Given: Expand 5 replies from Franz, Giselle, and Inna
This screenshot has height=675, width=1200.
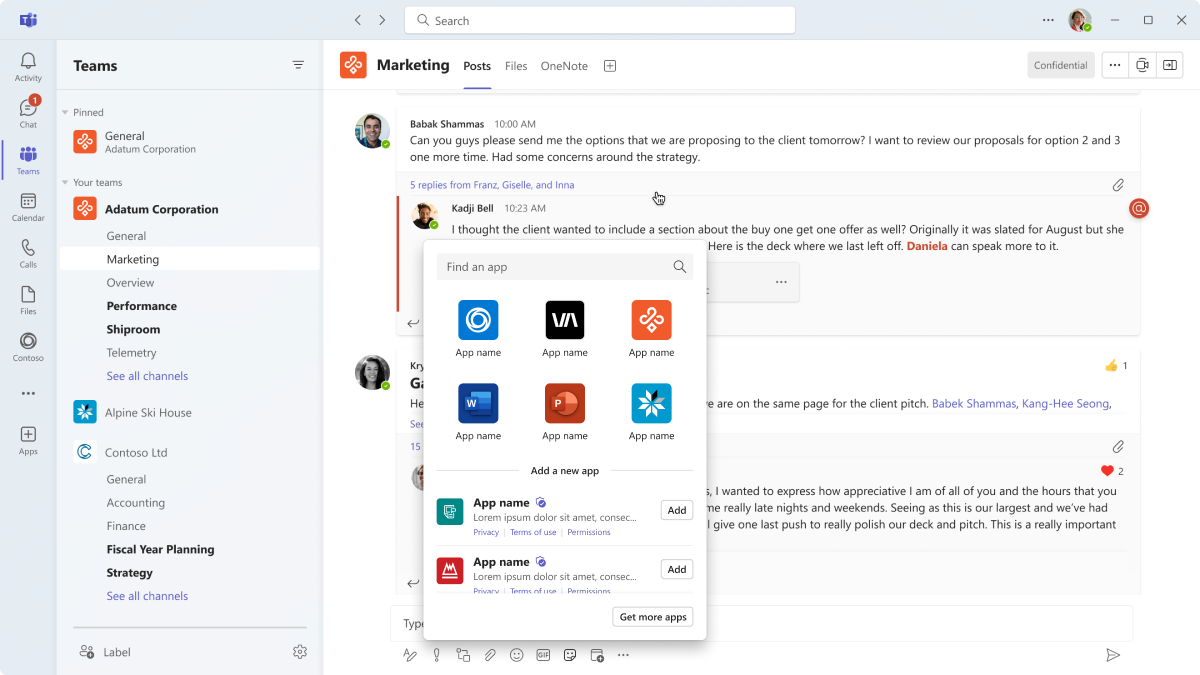Looking at the screenshot, I should (x=492, y=185).
